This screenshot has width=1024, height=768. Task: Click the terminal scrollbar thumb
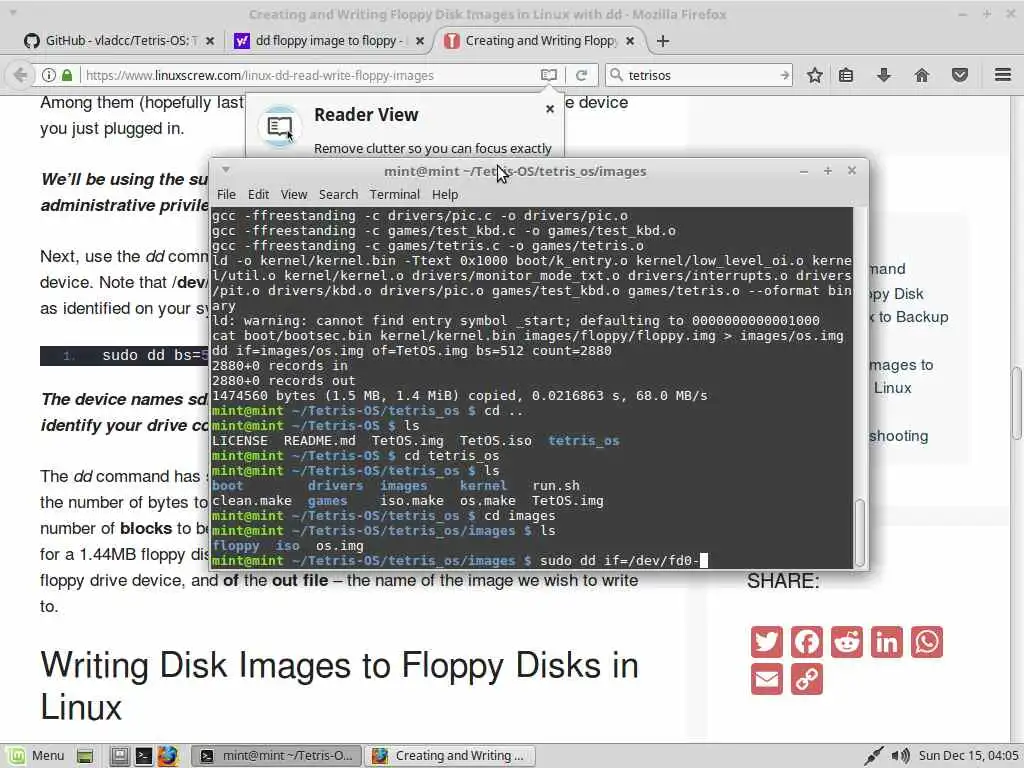(860, 533)
